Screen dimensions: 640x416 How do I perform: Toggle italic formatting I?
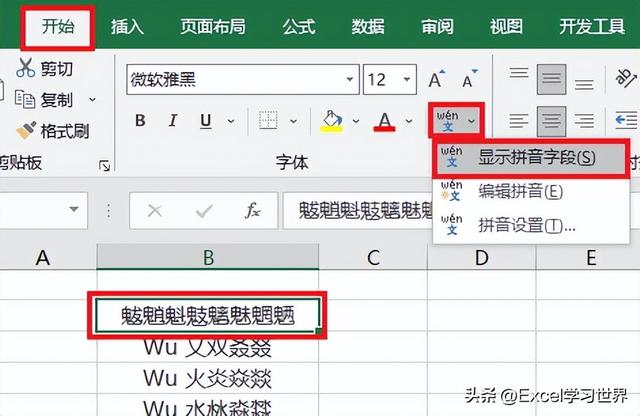(x=173, y=121)
